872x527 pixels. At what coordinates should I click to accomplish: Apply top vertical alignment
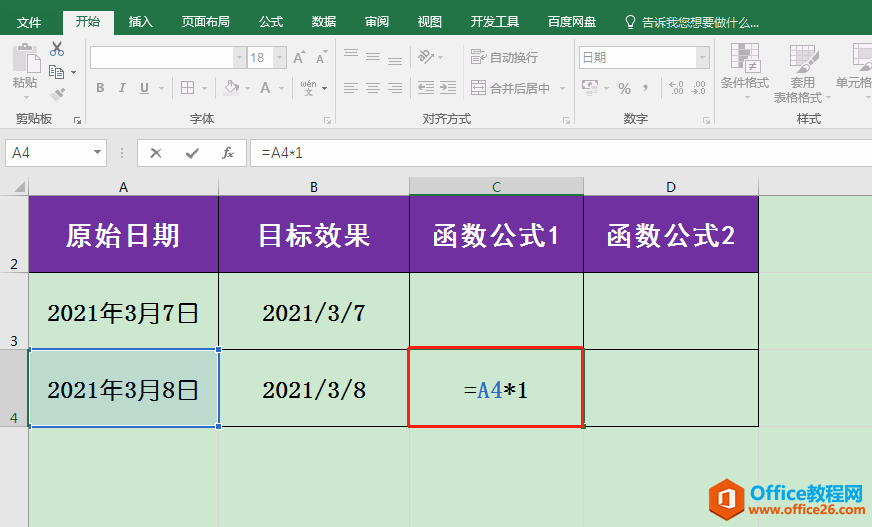coord(350,53)
